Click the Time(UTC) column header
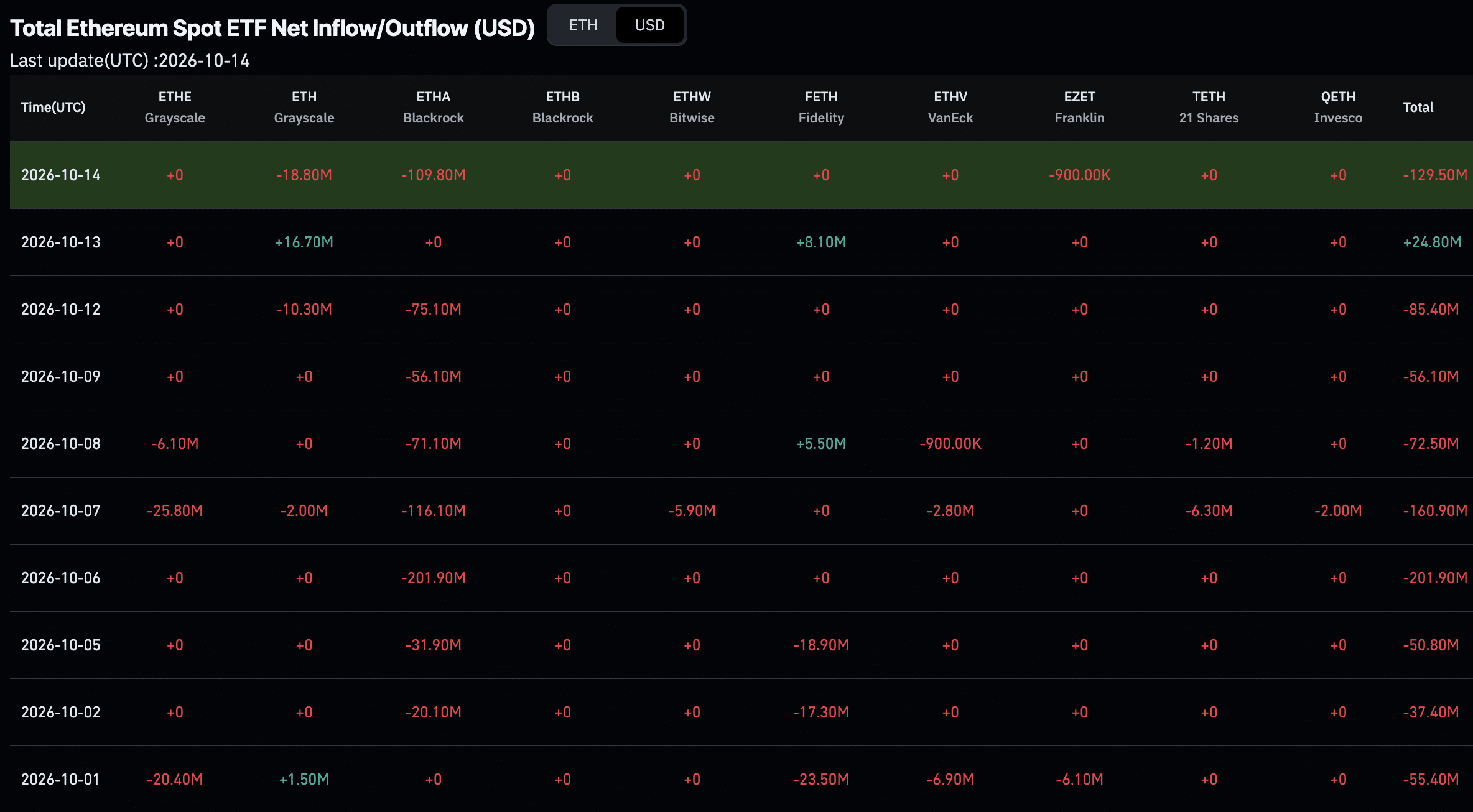The height and width of the screenshot is (812, 1473). tap(53, 107)
